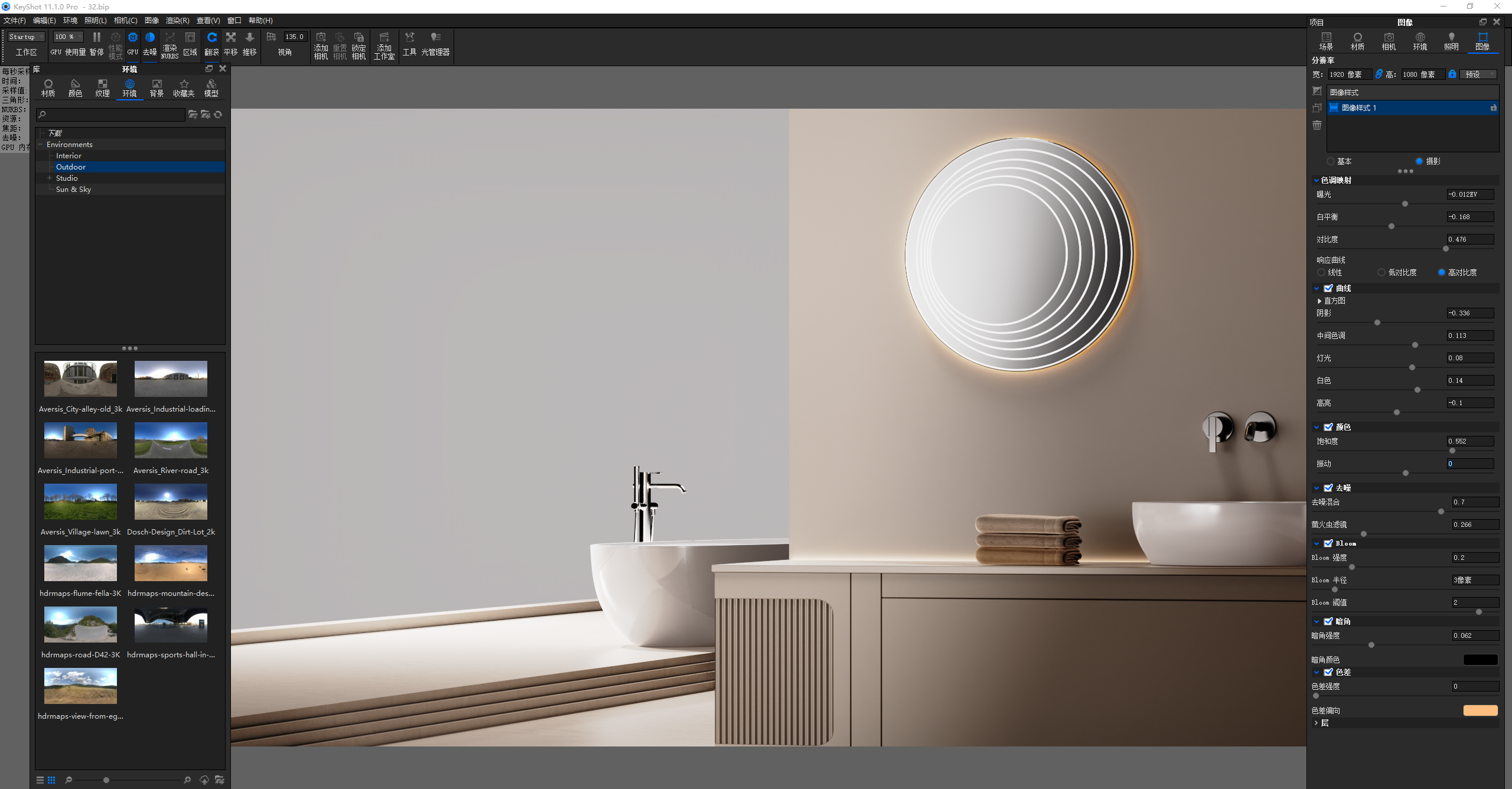Collapse the Tone Mapping (色调映射) section
Viewport: 1512px width, 789px height.
pyautogui.click(x=1317, y=180)
